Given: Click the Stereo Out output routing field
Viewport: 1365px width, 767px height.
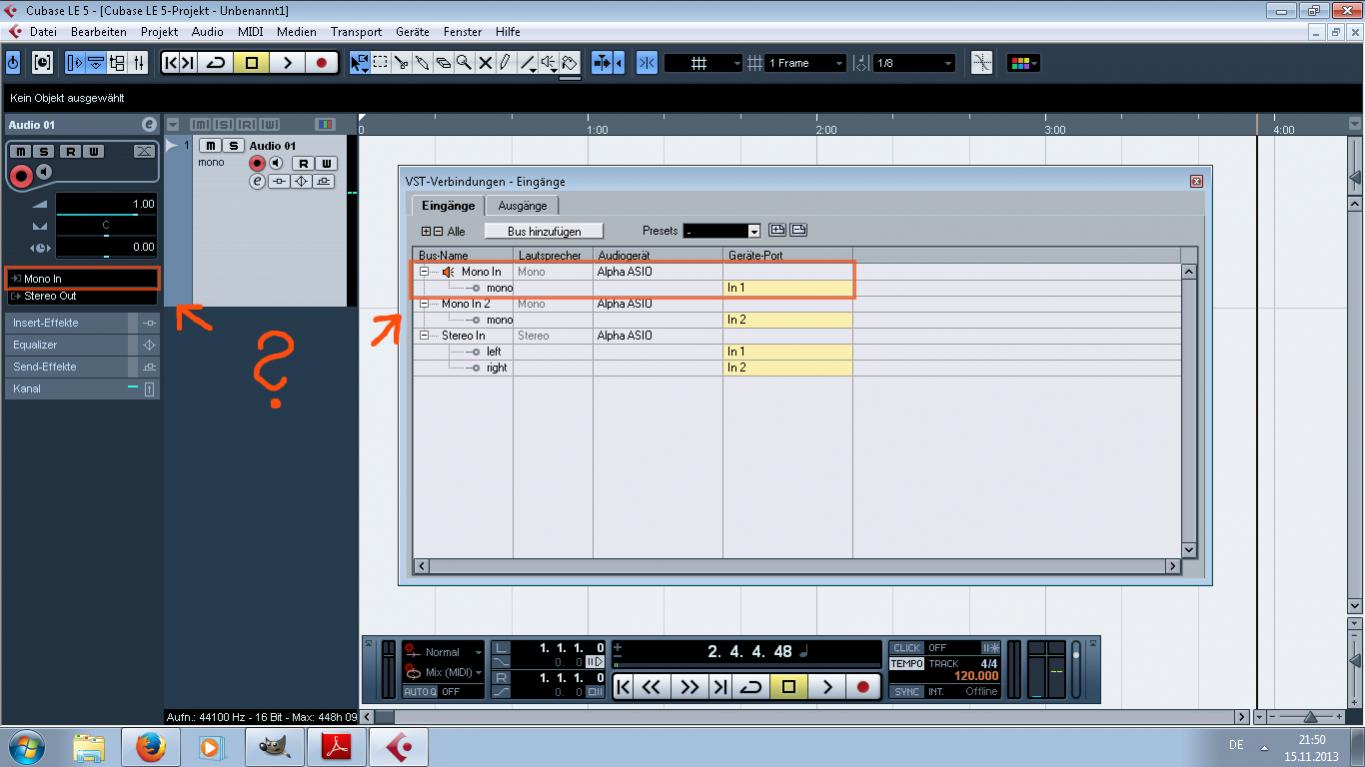Looking at the screenshot, I should [x=82, y=296].
